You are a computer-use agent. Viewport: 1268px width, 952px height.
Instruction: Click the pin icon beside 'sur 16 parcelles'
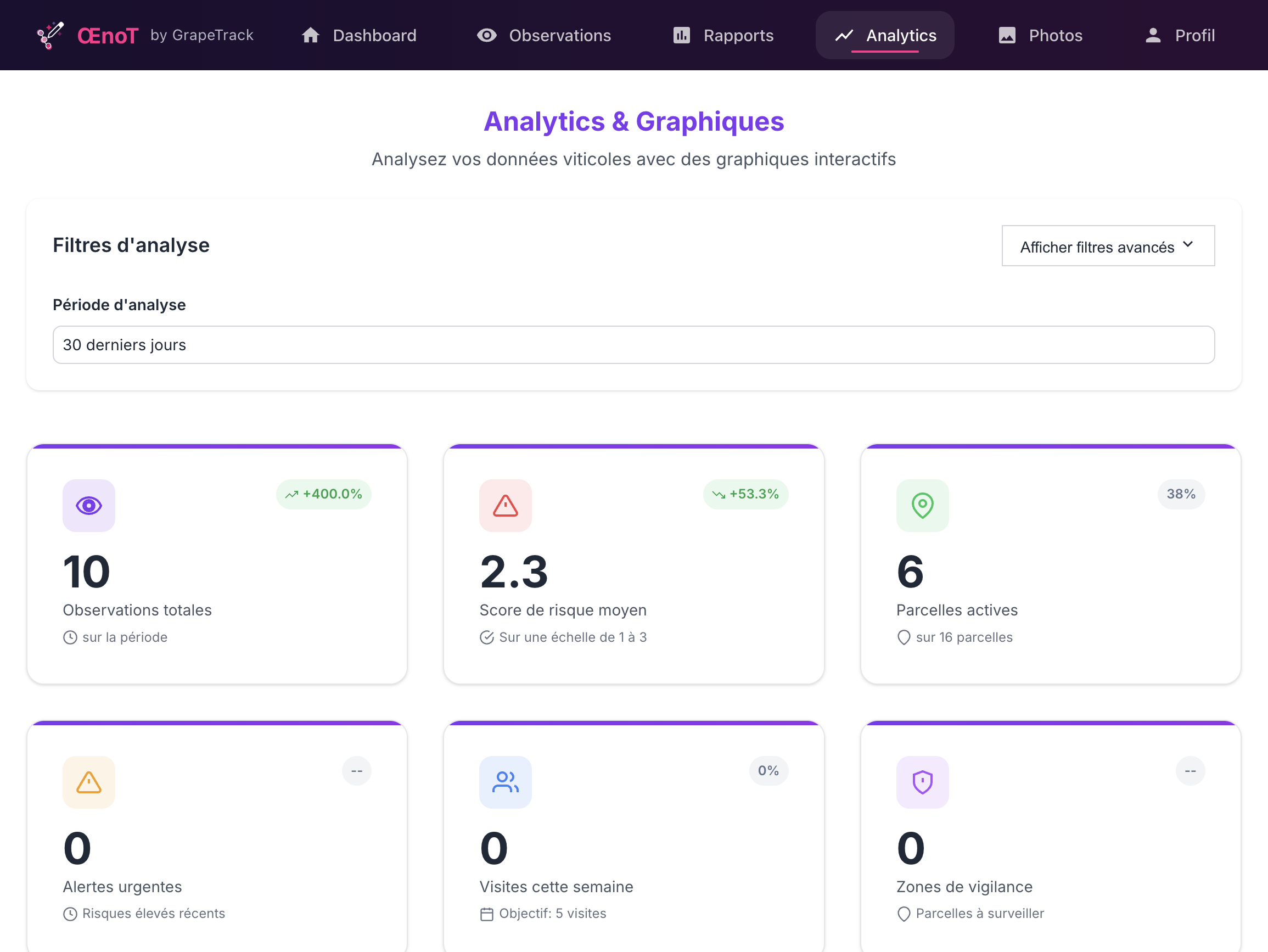pos(904,637)
